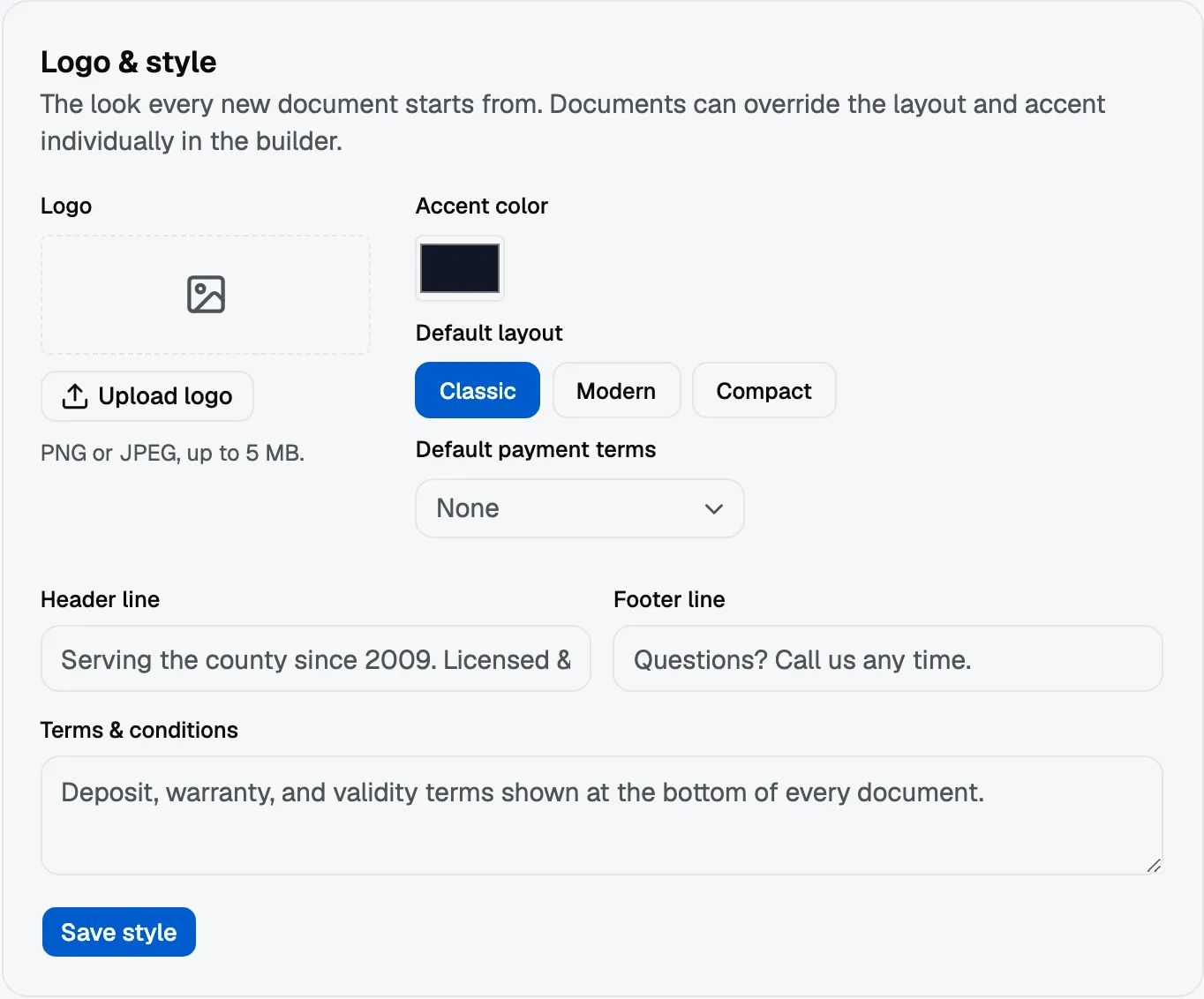Select the Classic layout option
Viewport: 1204px width, 999px height.
(478, 390)
